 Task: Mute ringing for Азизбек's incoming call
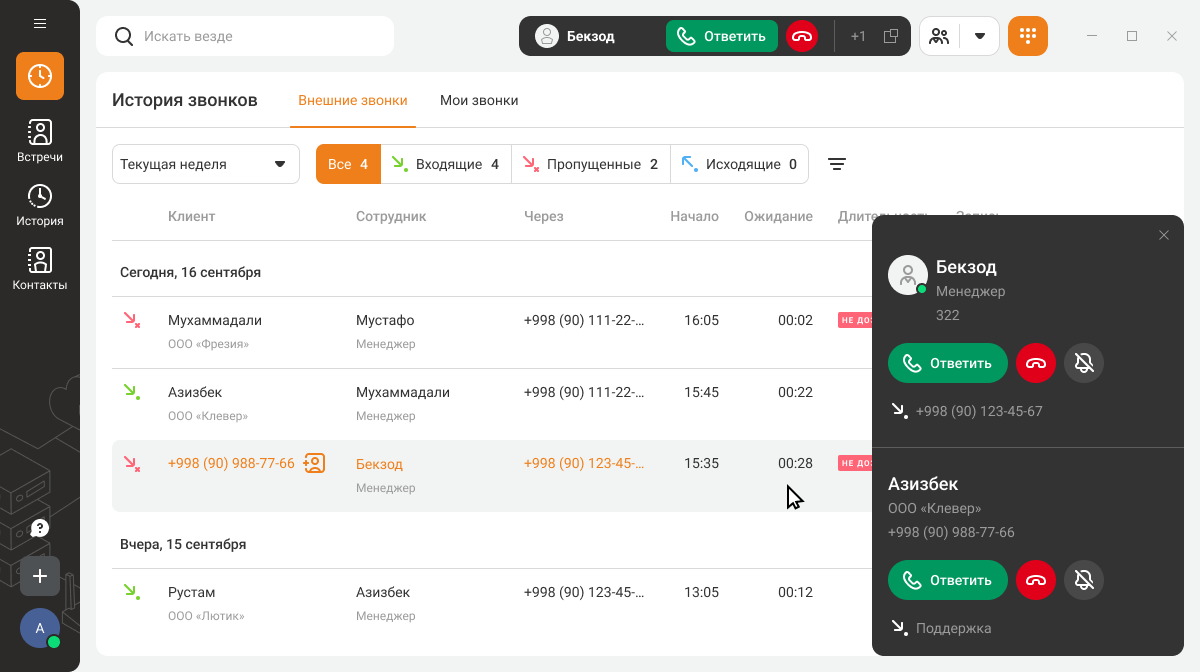click(x=1084, y=580)
